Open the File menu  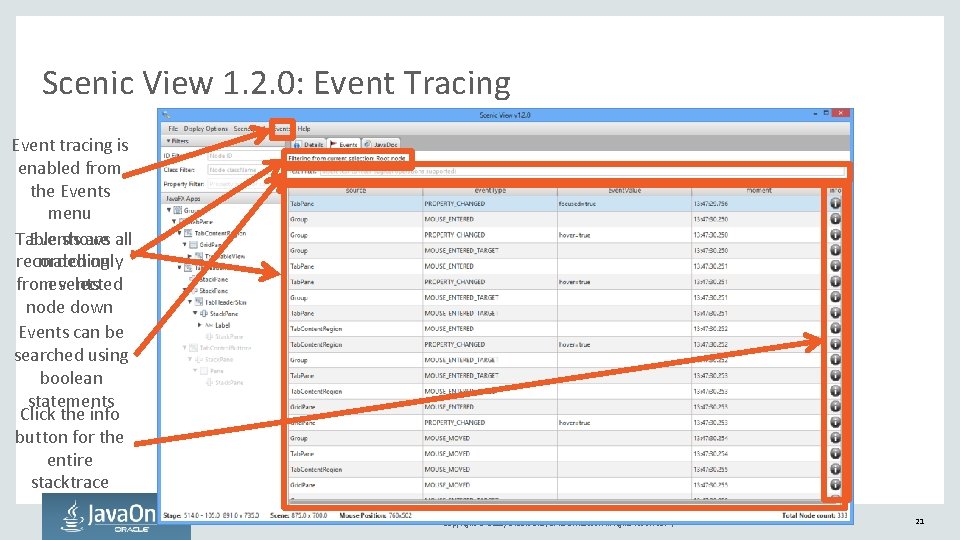pos(173,129)
